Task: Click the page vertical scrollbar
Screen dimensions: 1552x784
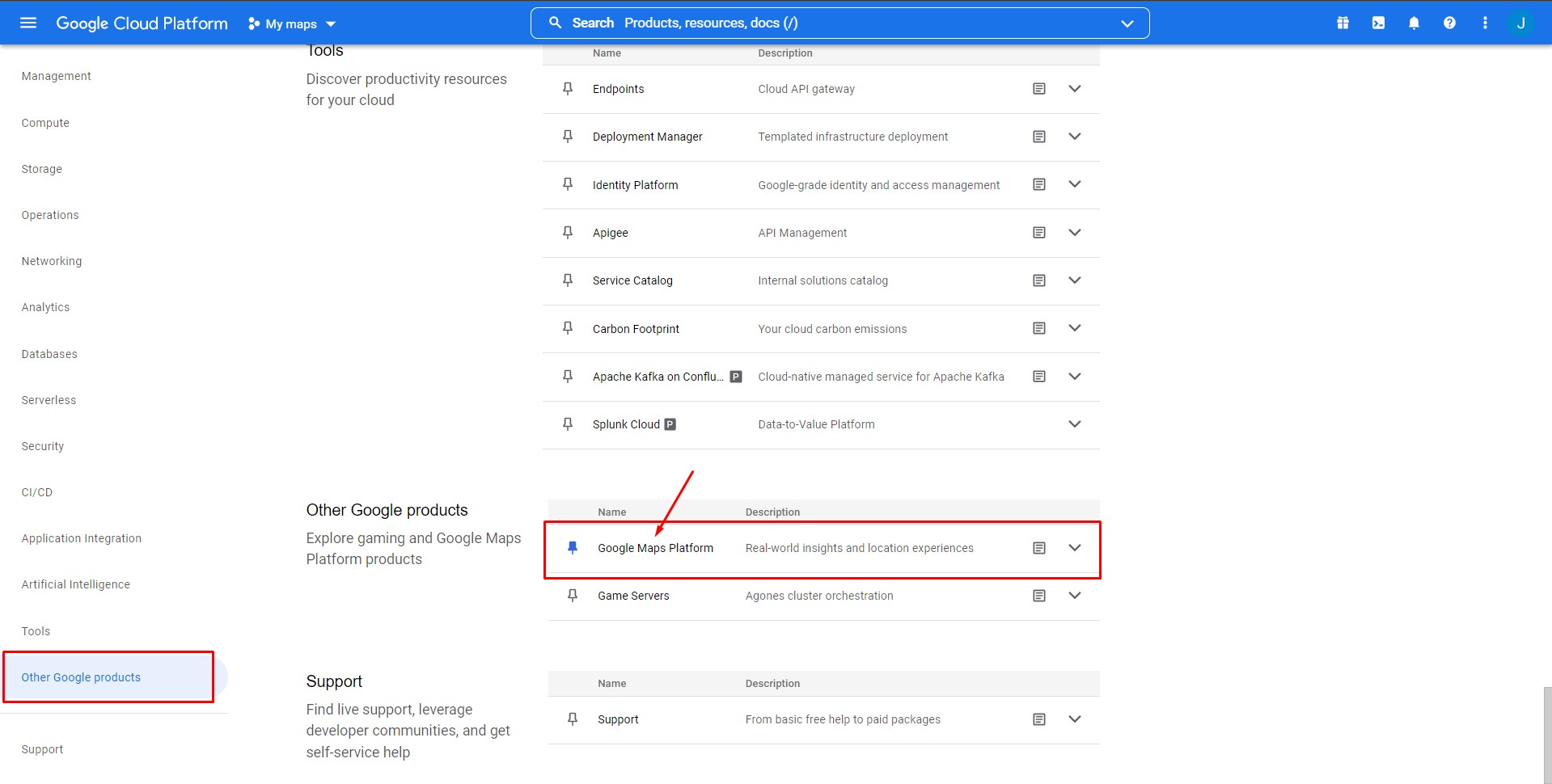Action: coord(1547,736)
